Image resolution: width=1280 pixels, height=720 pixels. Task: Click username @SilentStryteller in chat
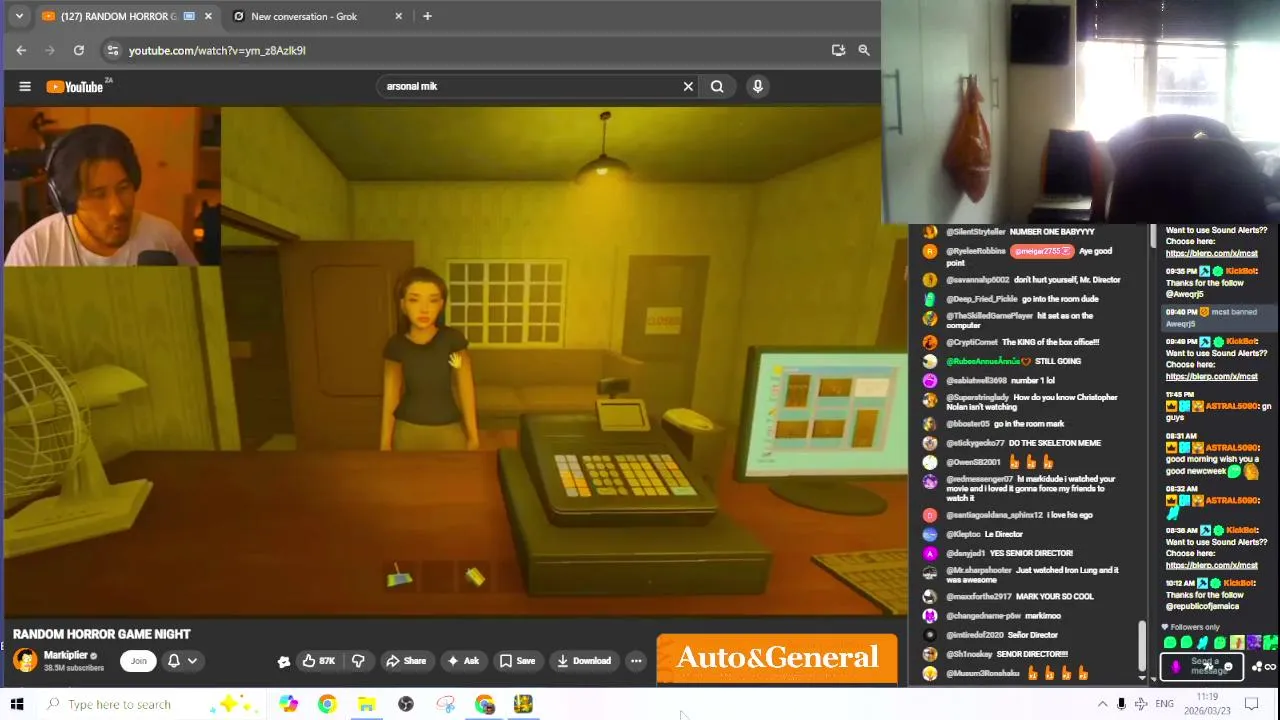(975, 232)
